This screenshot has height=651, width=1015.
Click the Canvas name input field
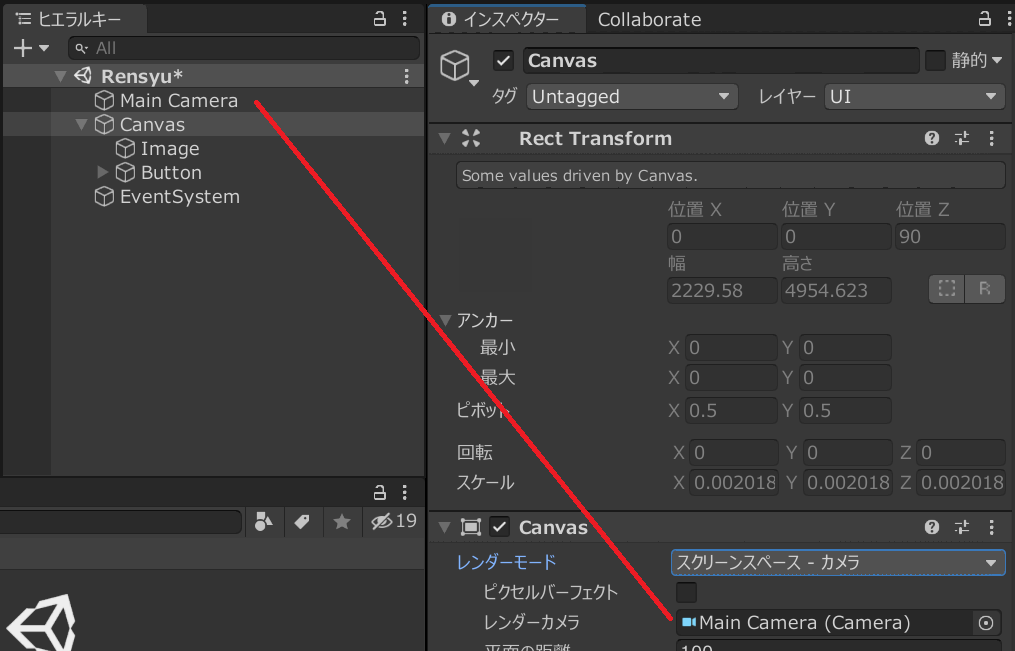coord(720,61)
